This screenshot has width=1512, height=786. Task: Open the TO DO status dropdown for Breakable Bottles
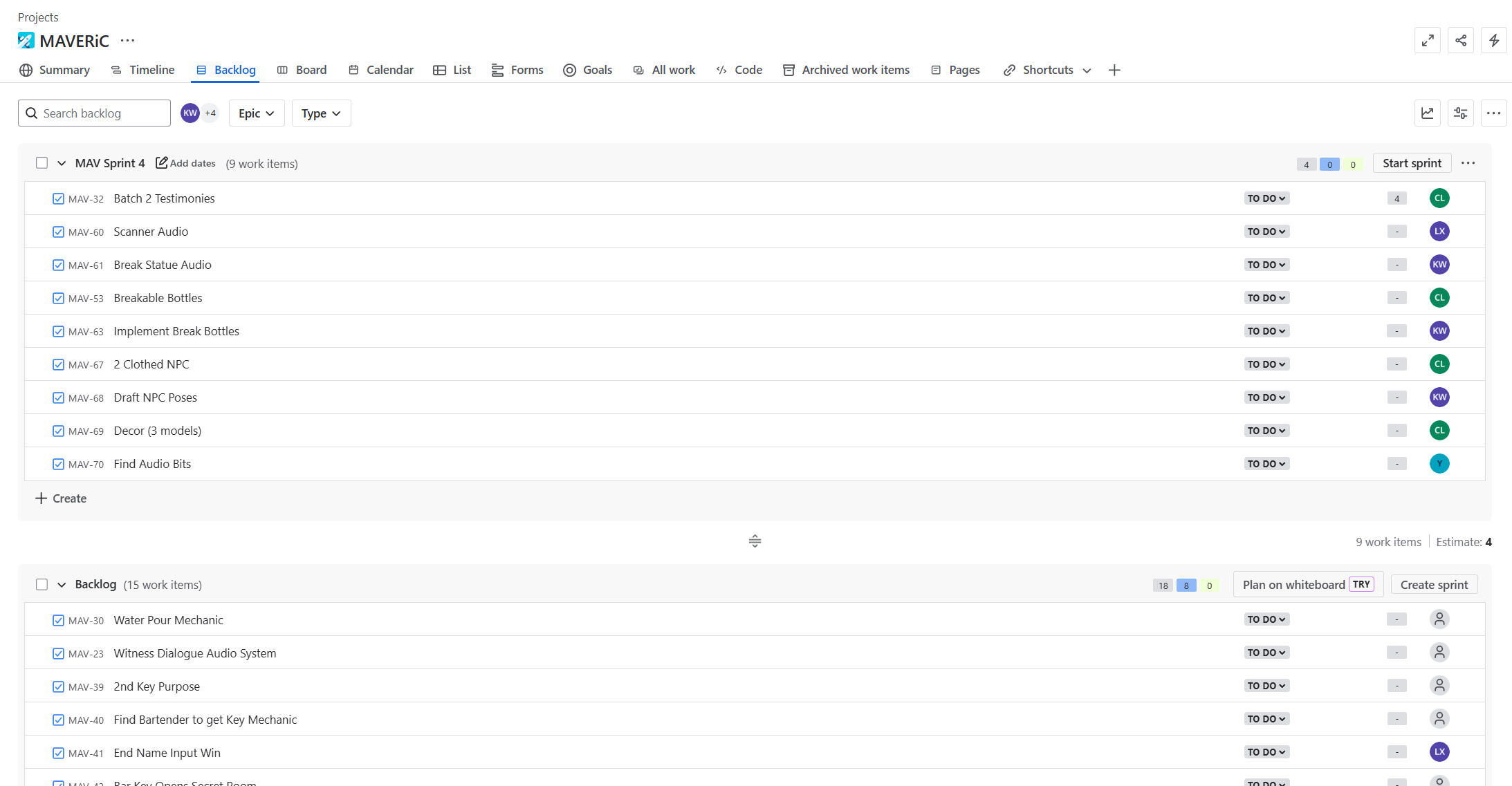point(1266,298)
